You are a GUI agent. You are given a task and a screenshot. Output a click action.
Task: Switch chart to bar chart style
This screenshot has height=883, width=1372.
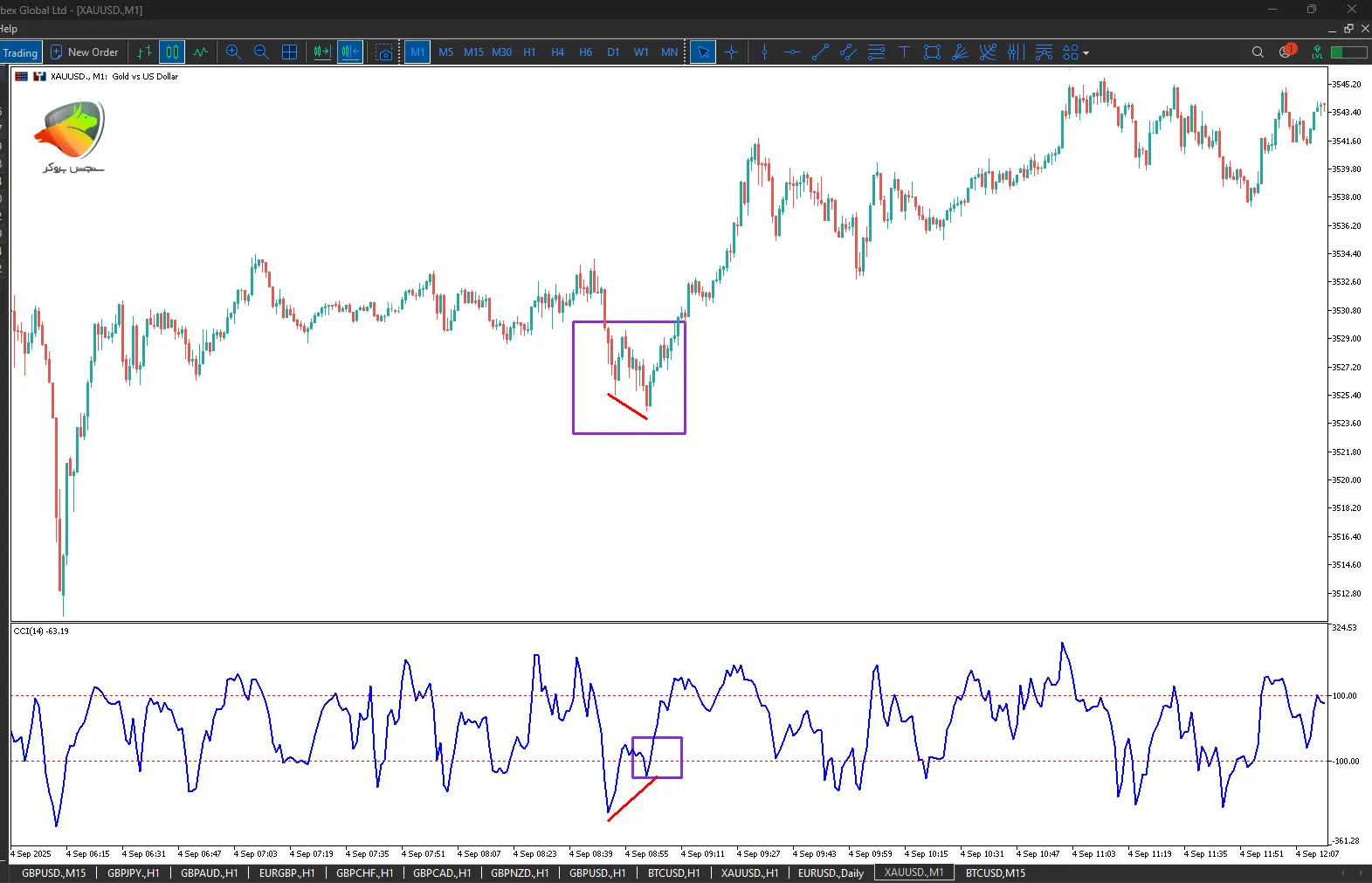(144, 52)
